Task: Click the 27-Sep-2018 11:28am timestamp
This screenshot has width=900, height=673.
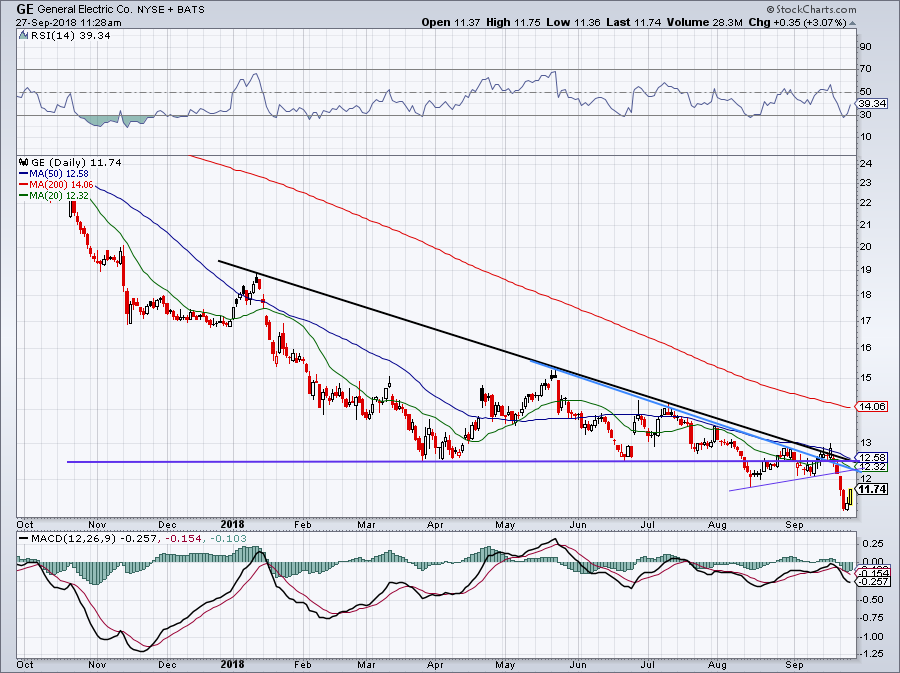Action: tap(68, 23)
